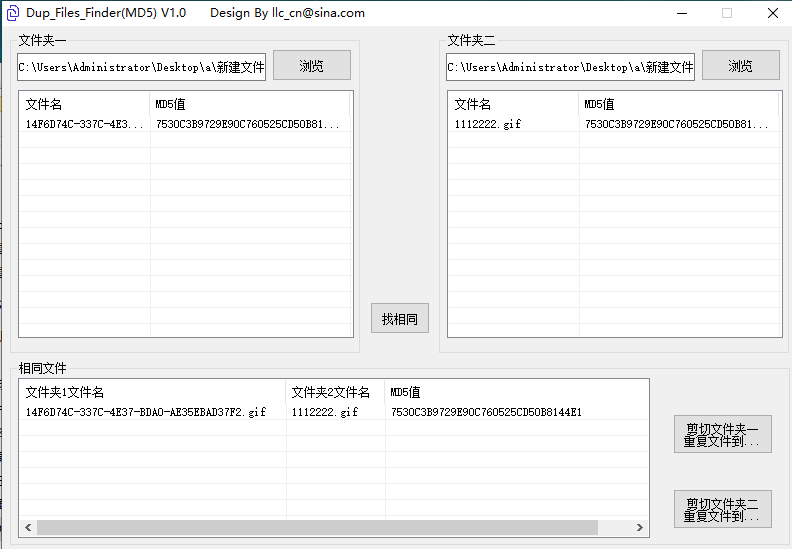
Task: Click the 浏览 button for 文件夹一
Action: (311, 66)
